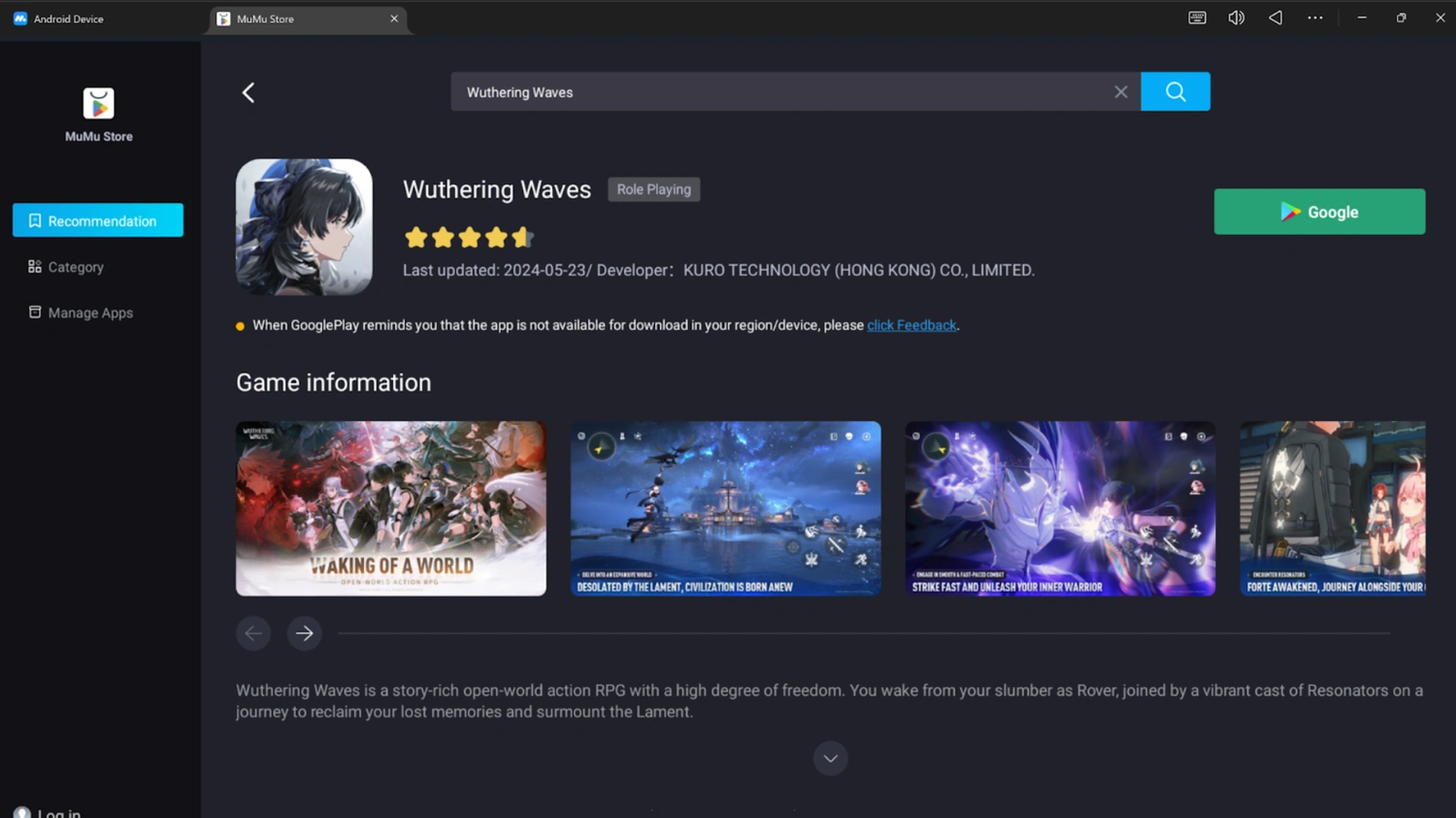
Task: Open the keyboard settings icon in title bar
Action: click(x=1197, y=18)
